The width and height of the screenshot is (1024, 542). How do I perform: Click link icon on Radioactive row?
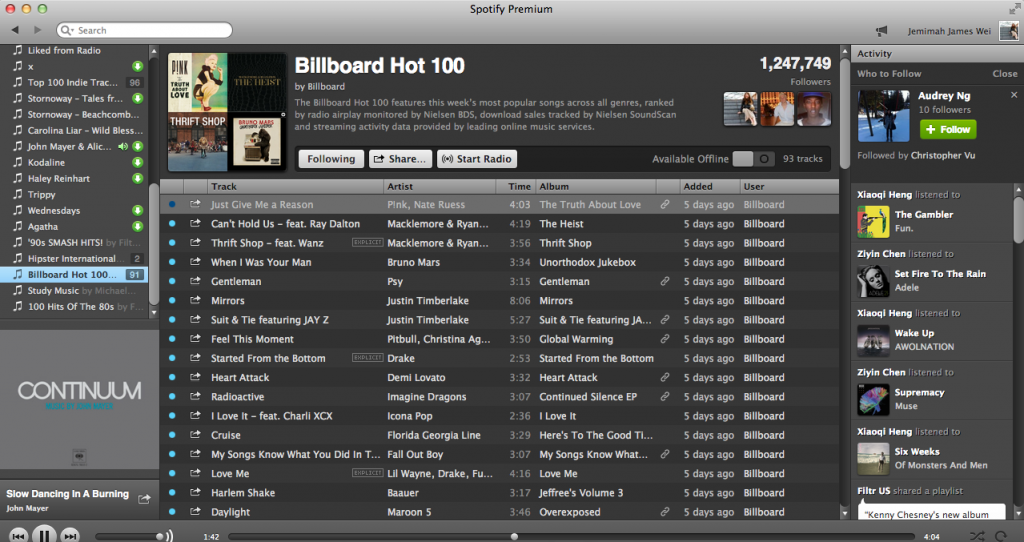click(x=665, y=396)
